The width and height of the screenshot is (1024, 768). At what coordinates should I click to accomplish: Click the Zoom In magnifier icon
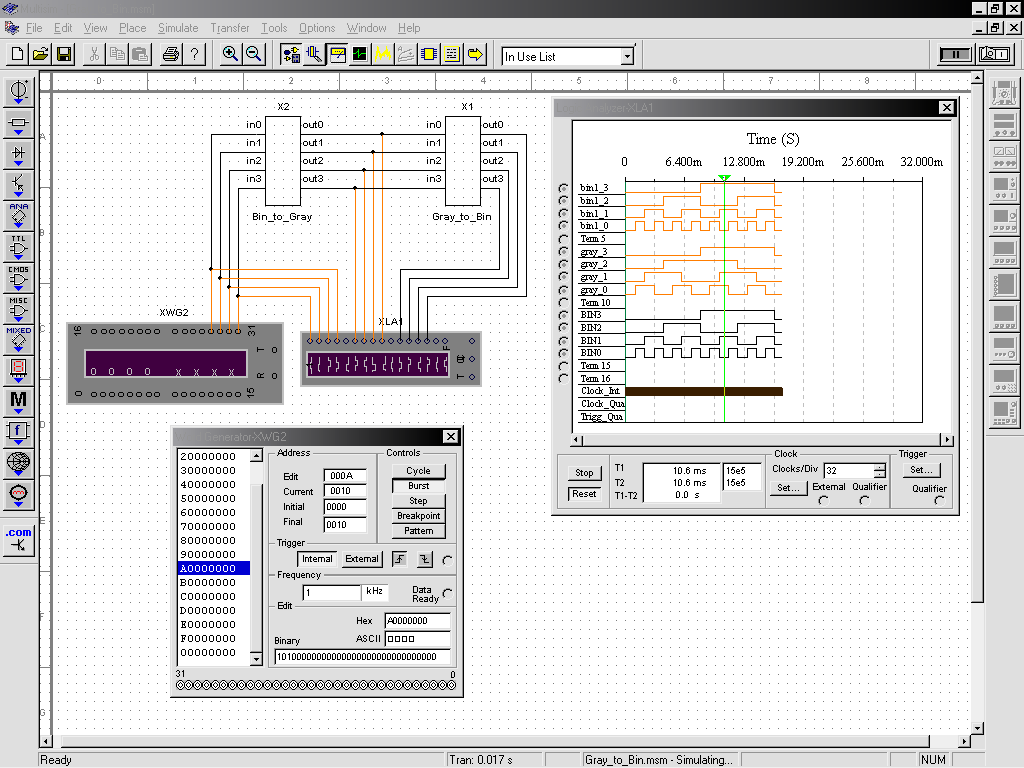230,54
